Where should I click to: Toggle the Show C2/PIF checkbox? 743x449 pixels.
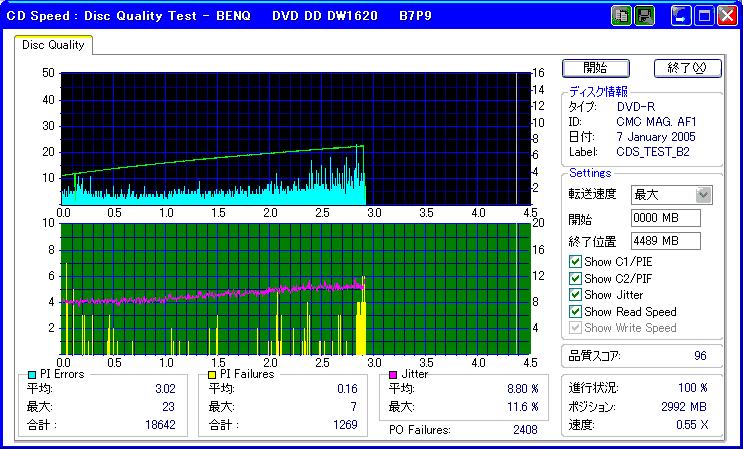(575, 278)
